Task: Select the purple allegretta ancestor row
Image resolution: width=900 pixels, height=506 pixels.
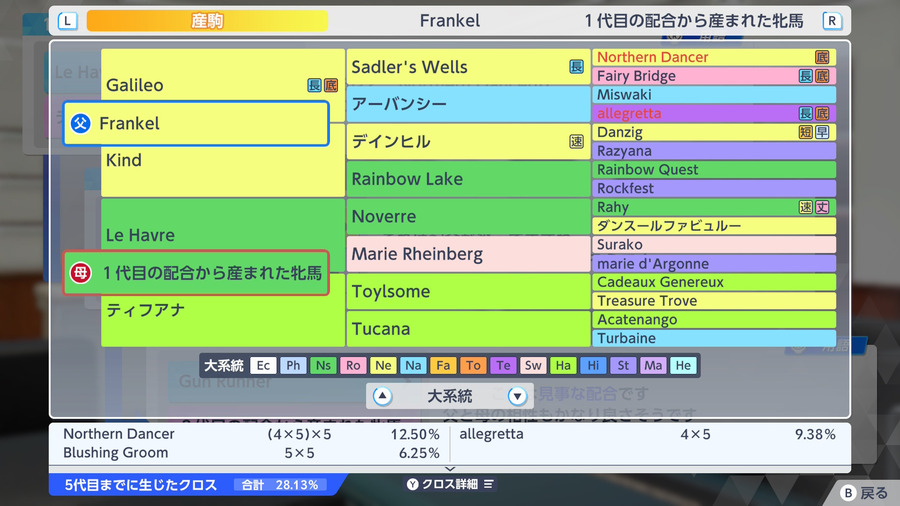Action: pos(714,114)
